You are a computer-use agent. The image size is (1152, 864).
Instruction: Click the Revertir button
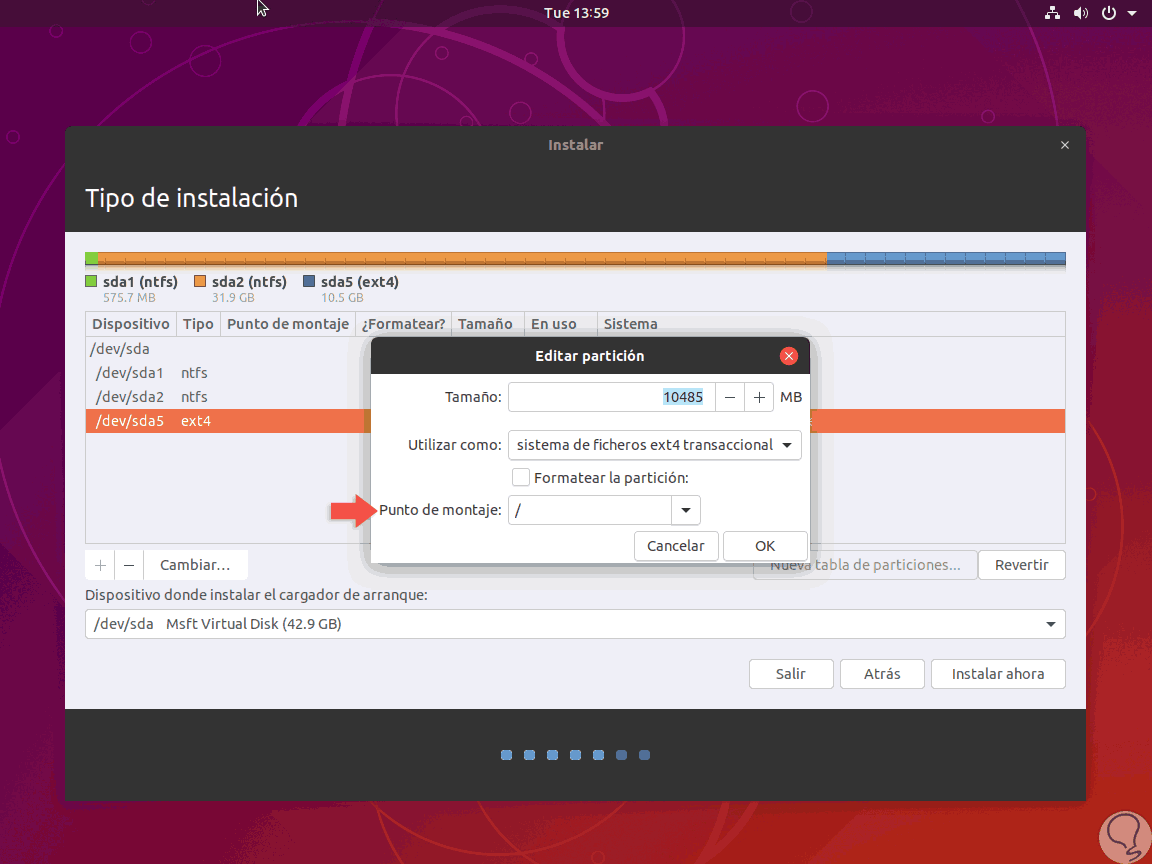(x=1021, y=565)
